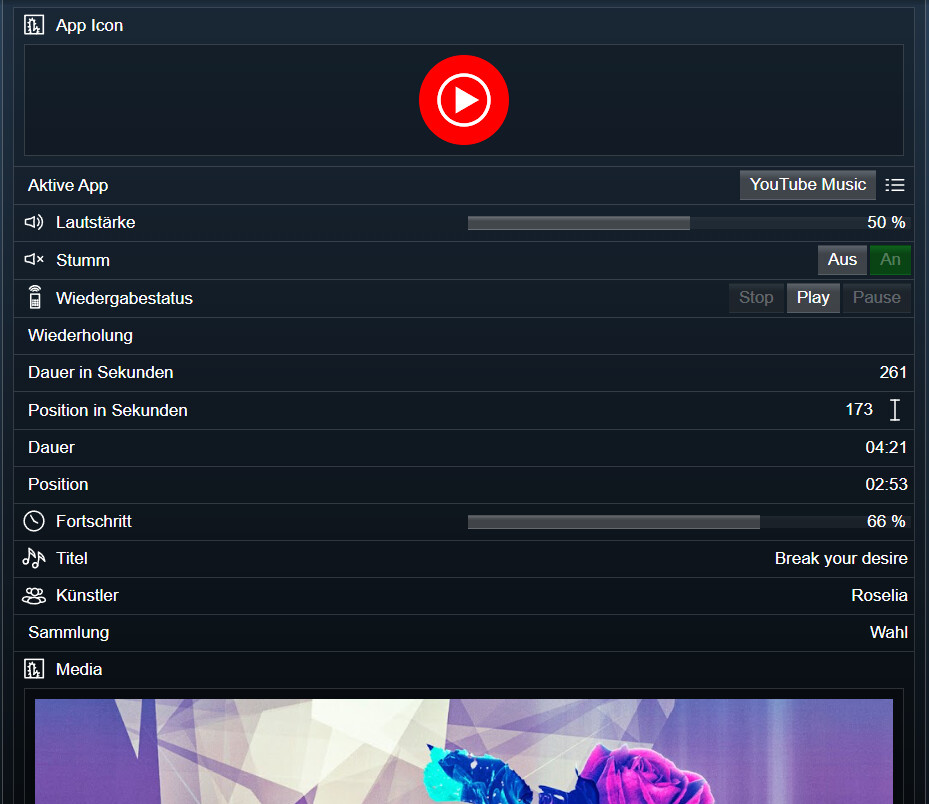Set Stumm to Aus

click(x=842, y=260)
